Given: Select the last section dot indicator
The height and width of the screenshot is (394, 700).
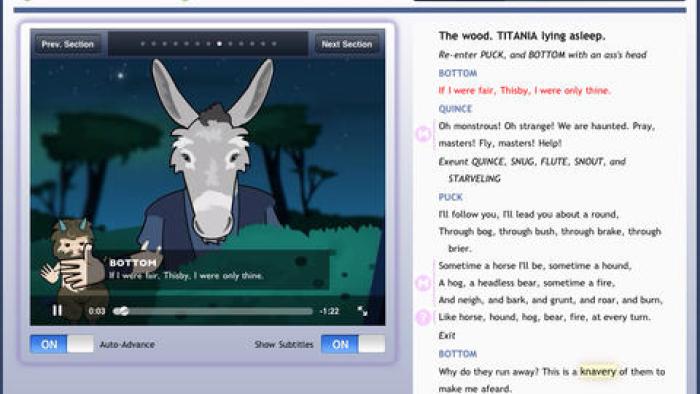Looking at the screenshot, I should [274, 44].
